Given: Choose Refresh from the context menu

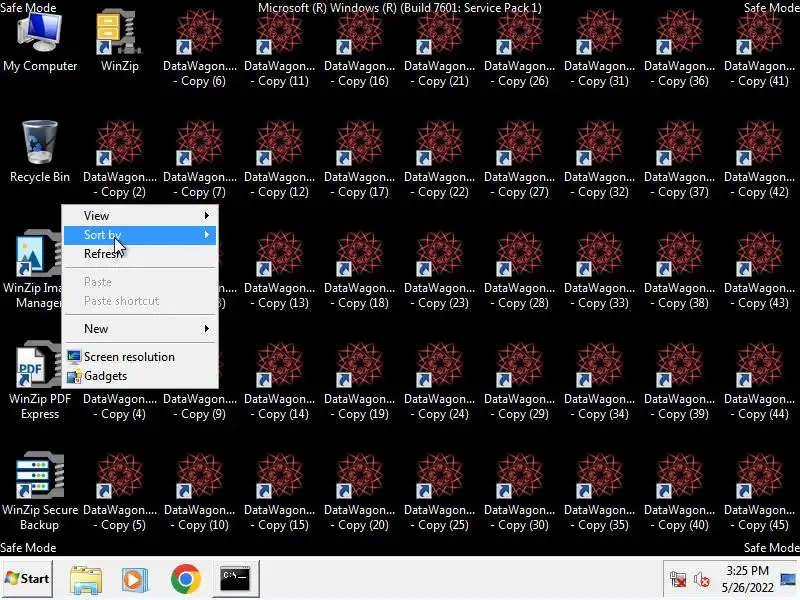Looking at the screenshot, I should [x=140, y=254].
